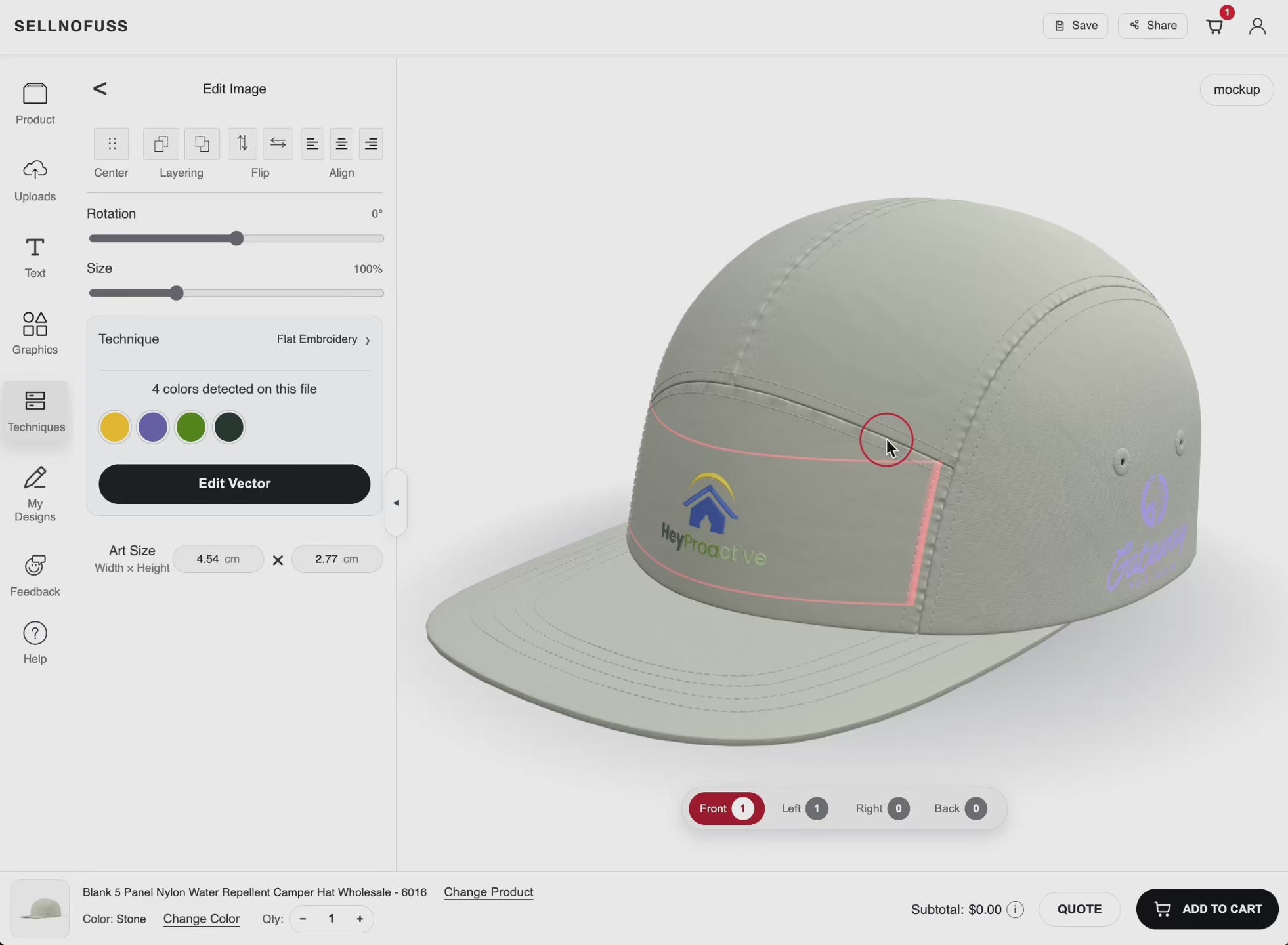Send layer backward with second Layering icon
Viewport: 1288px width, 945px height.
coord(202,144)
